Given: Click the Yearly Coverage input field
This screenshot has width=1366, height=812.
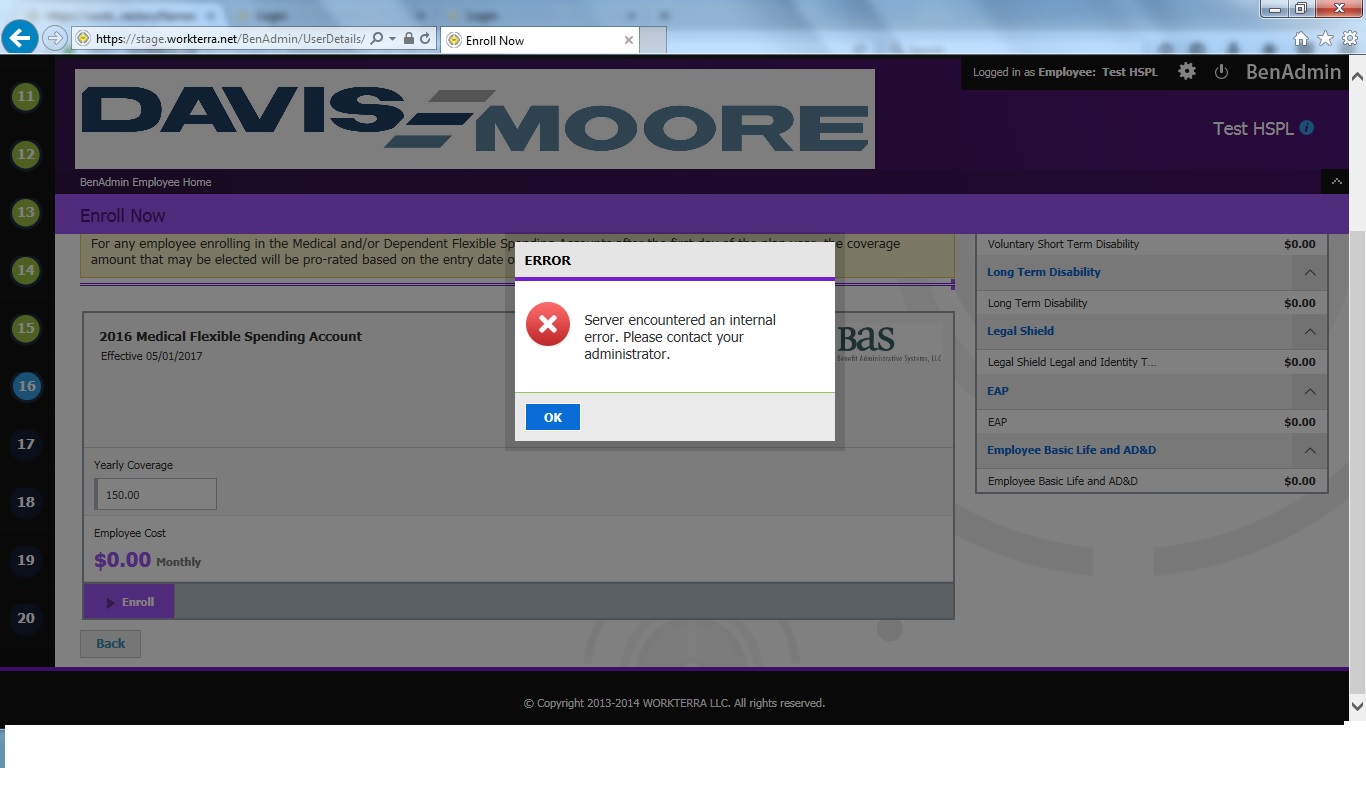Looking at the screenshot, I should 156,495.
